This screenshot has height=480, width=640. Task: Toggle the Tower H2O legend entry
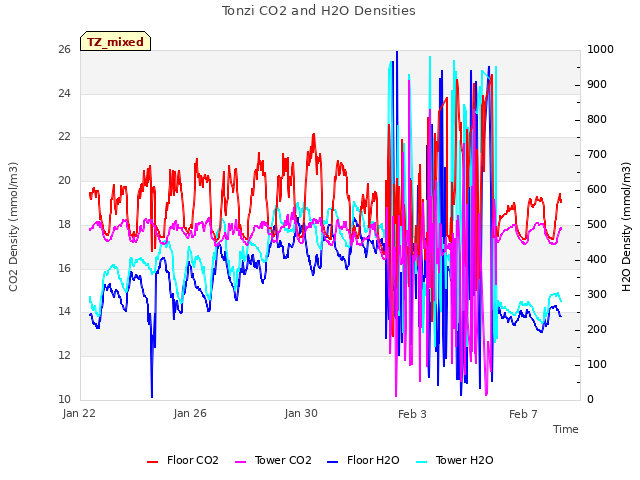coord(454,460)
